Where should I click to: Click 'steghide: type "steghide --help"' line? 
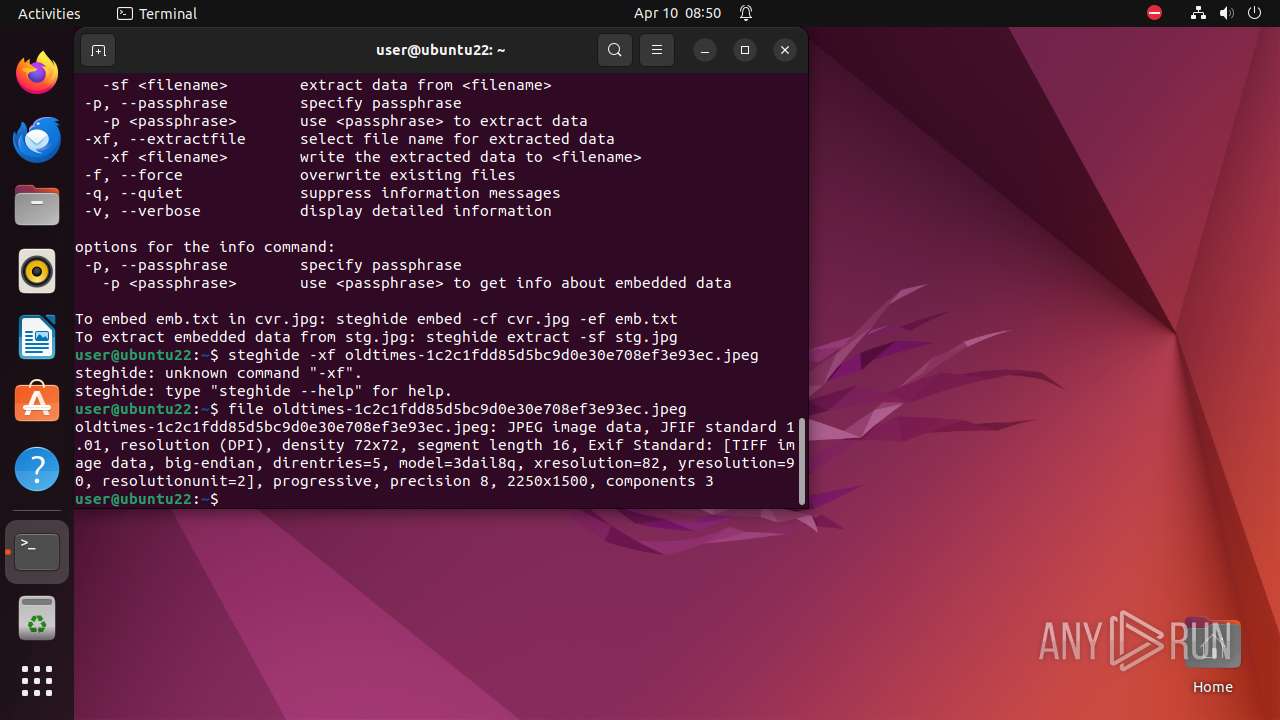click(264, 391)
